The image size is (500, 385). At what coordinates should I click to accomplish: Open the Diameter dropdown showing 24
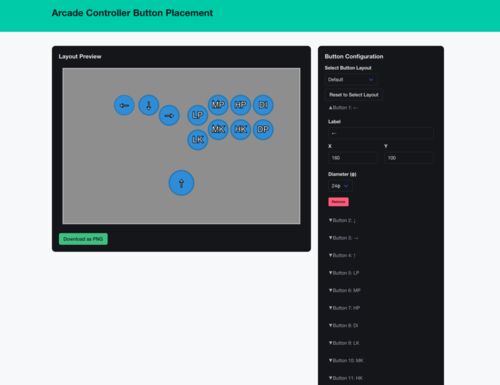point(340,186)
